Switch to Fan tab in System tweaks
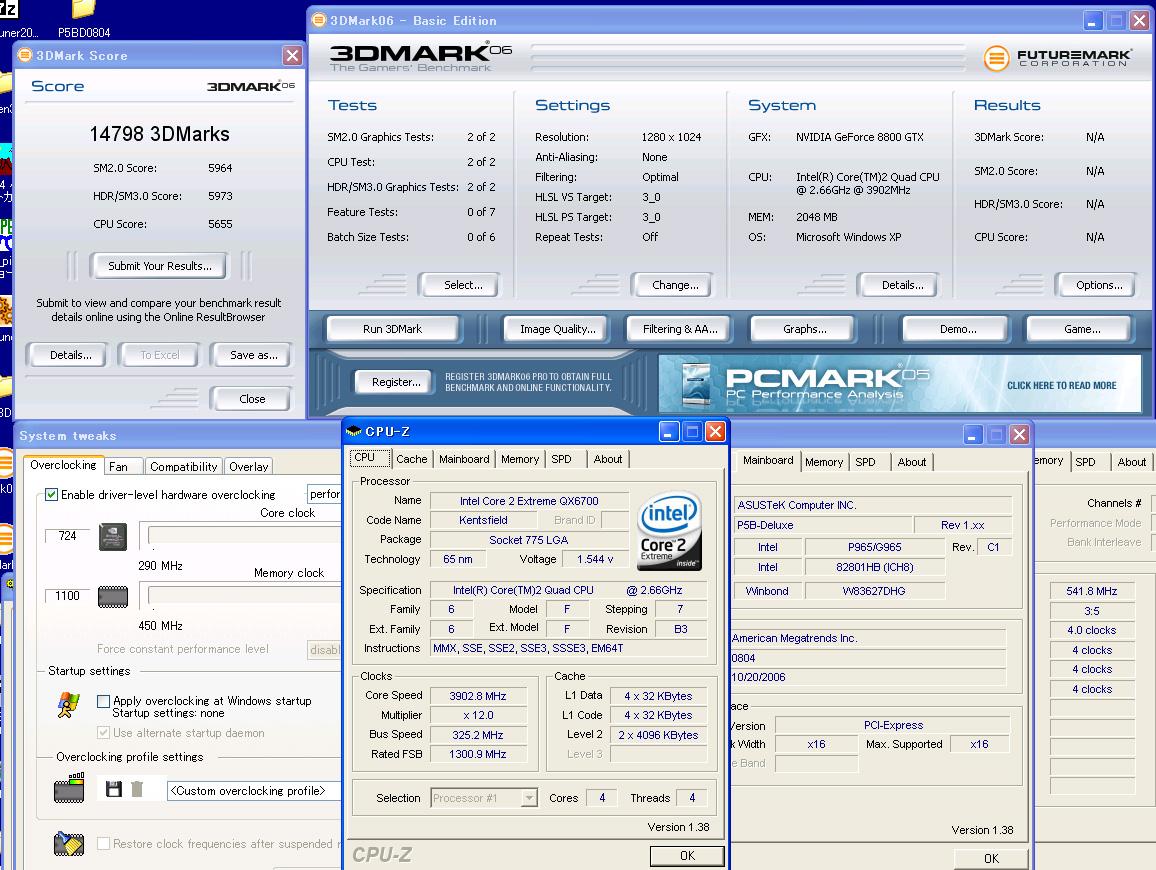1156x870 pixels. pos(122,467)
